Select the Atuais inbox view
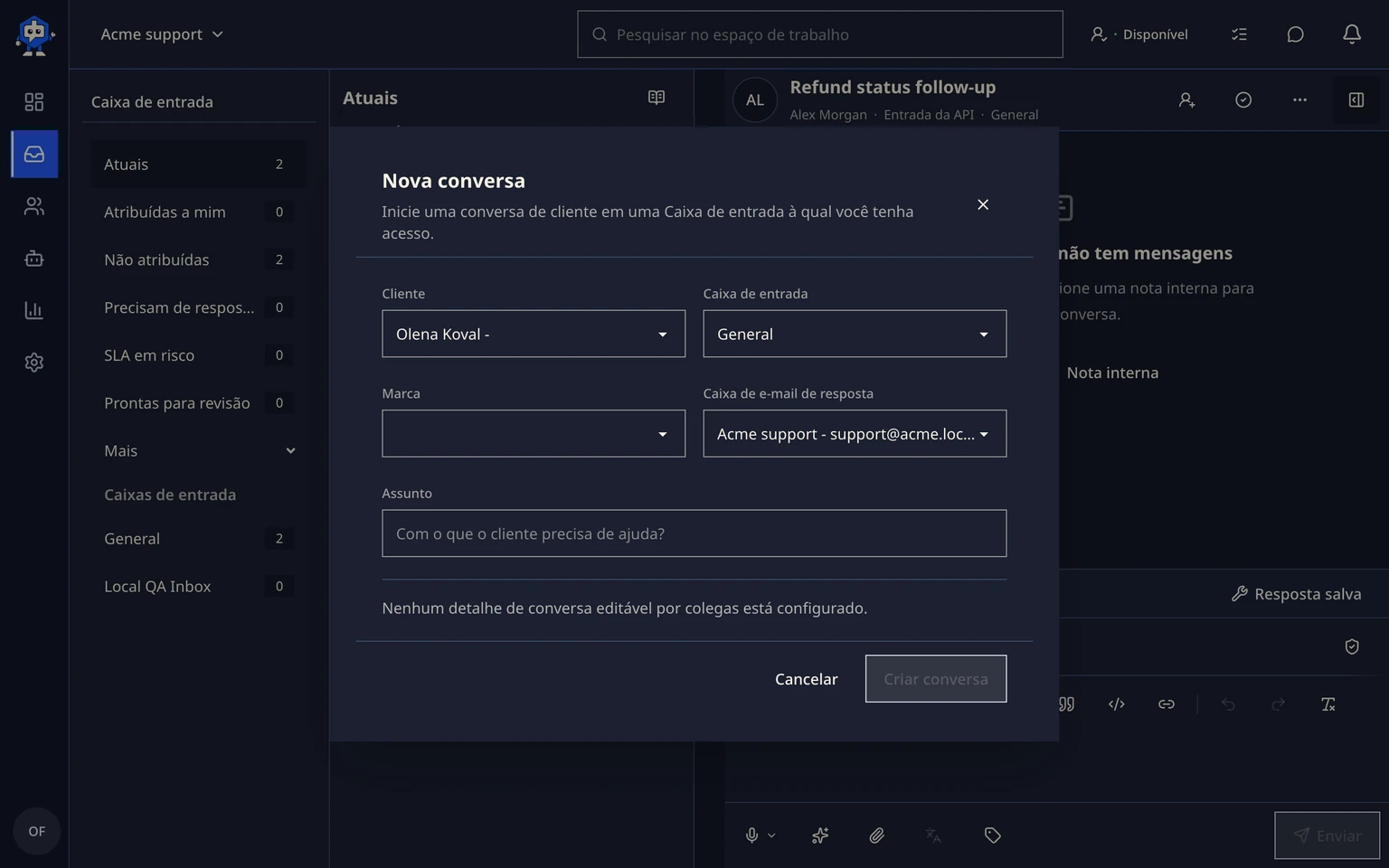The height and width of the screenshot is (868, 1389). click(199, 164)
